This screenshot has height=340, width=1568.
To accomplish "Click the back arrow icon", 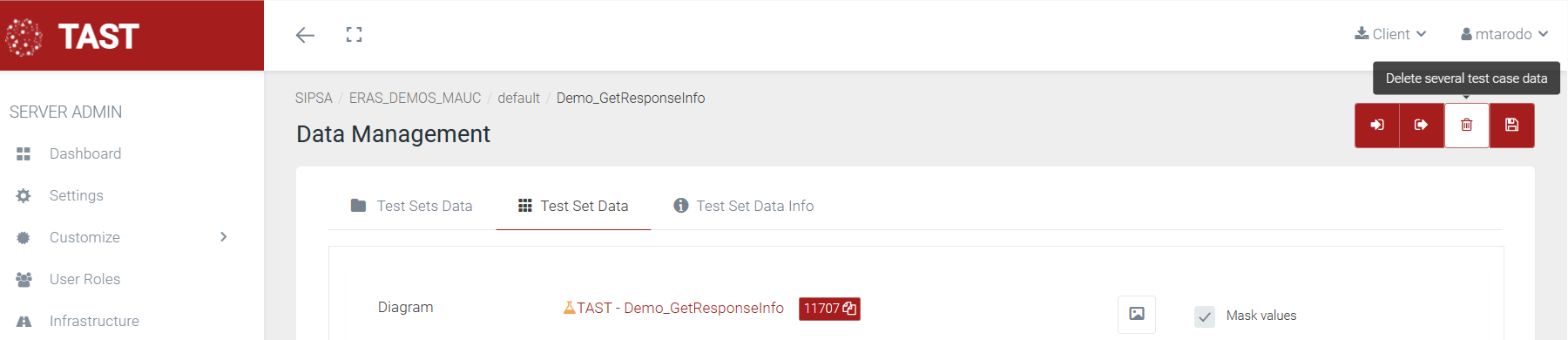I will click(305, 35).
